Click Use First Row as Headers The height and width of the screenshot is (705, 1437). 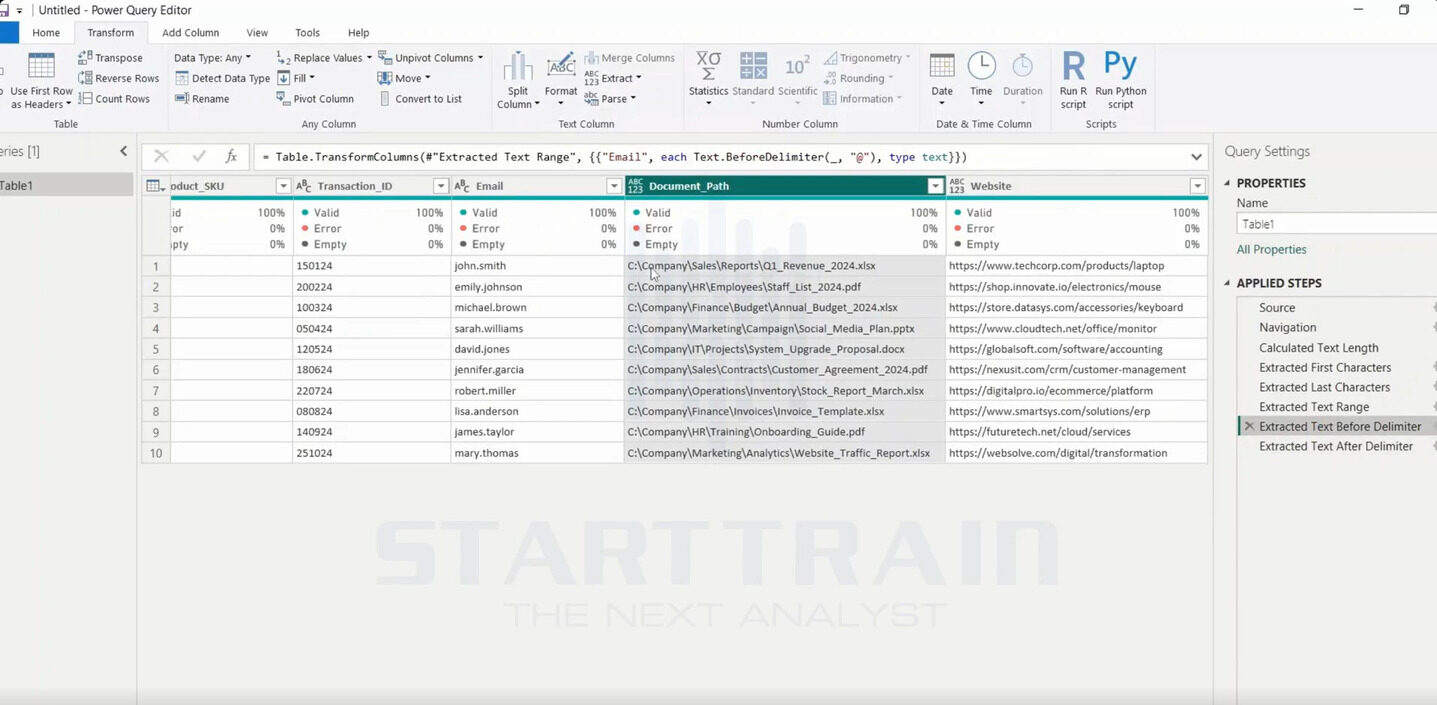click(41, 81)
